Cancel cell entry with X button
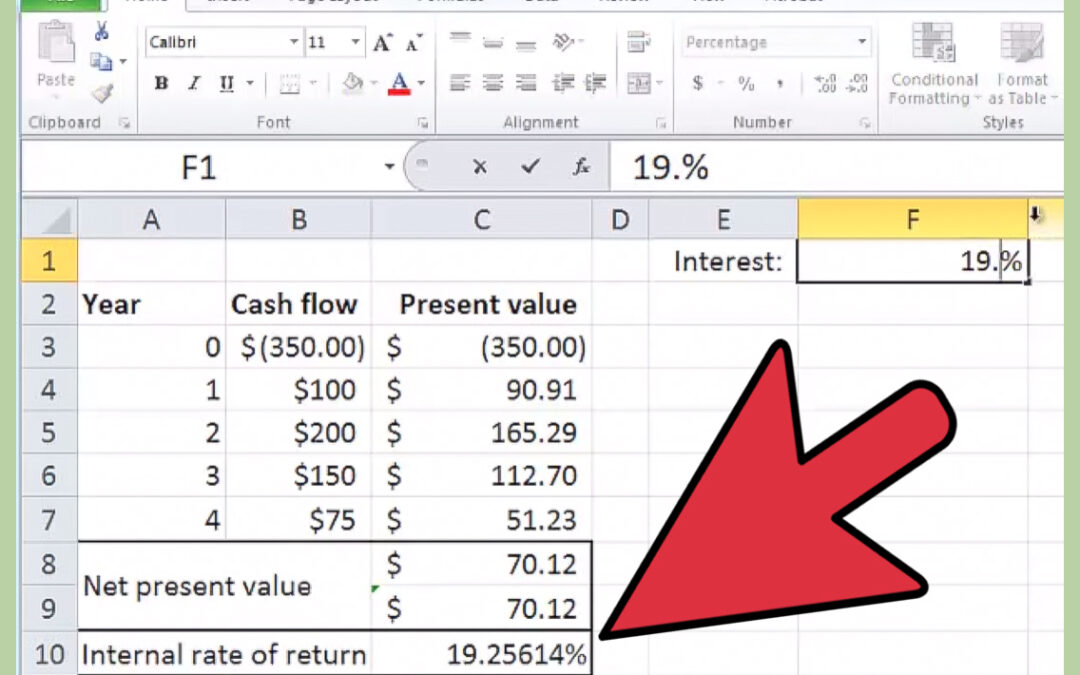This screenshot has height=675, width=1080. point(480,167)
